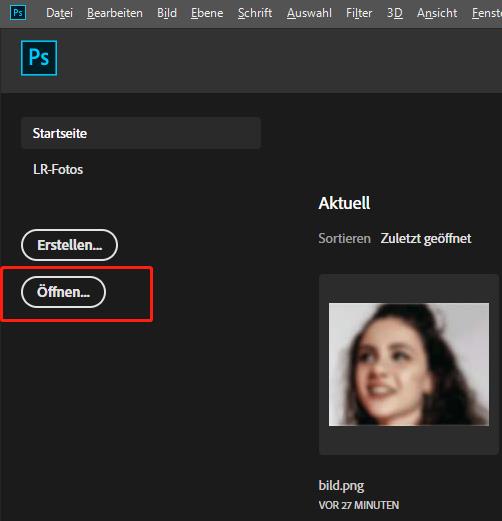Click the small Ps icon in menu bar
Image resolution: width=502 pixels, height=521 pixels.
[x=18, y=13]
